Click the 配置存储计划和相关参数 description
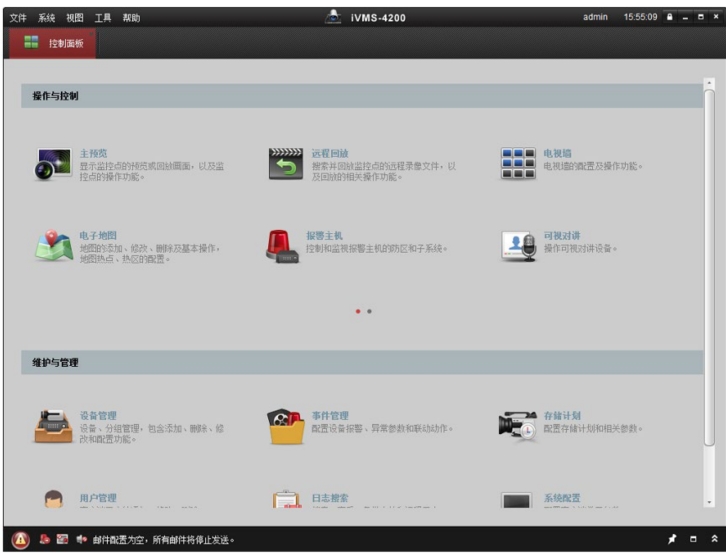Viewport: 726px width, 553px height. coord(593,428)
